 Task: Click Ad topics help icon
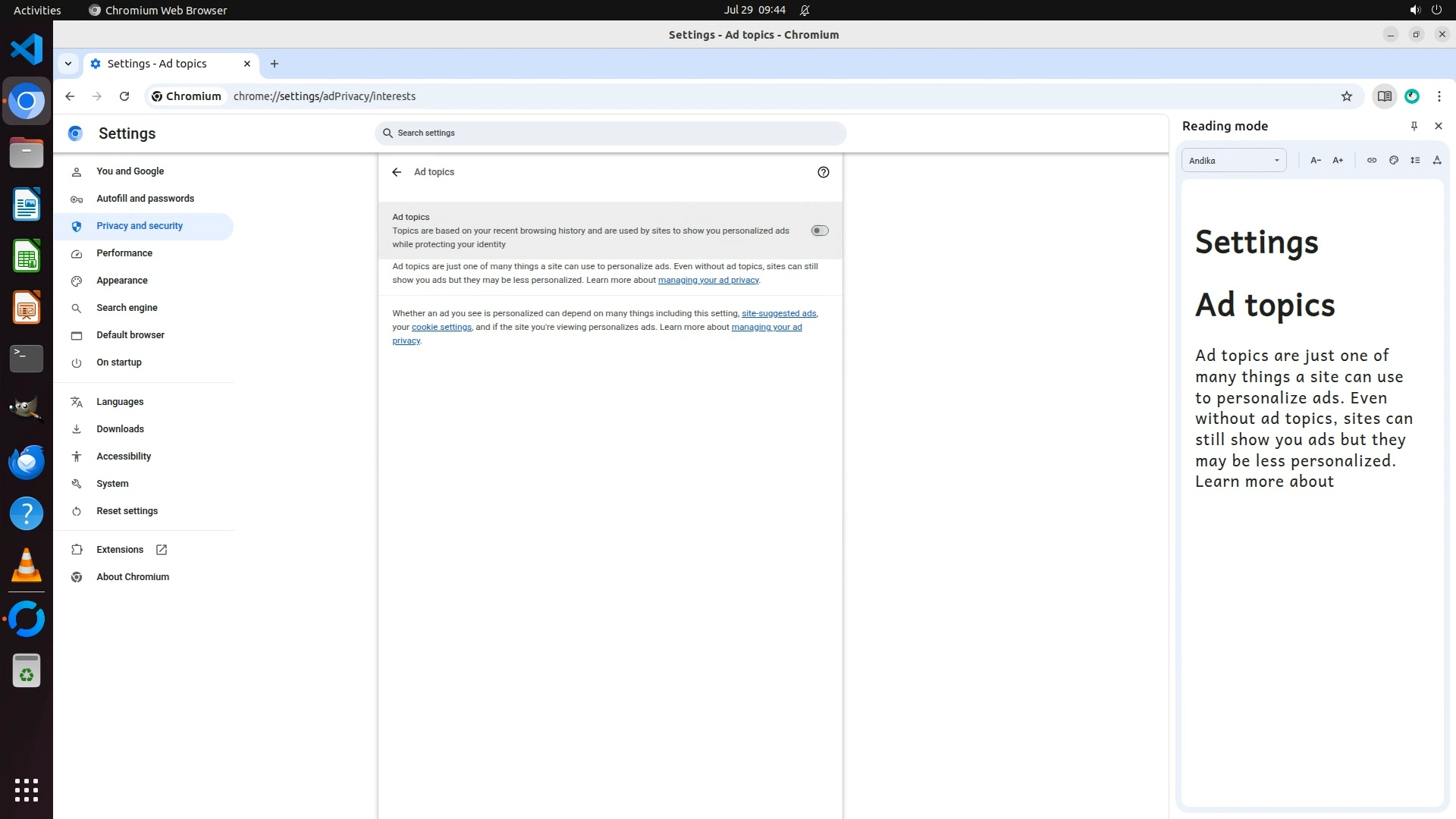(x=824, y=172)
